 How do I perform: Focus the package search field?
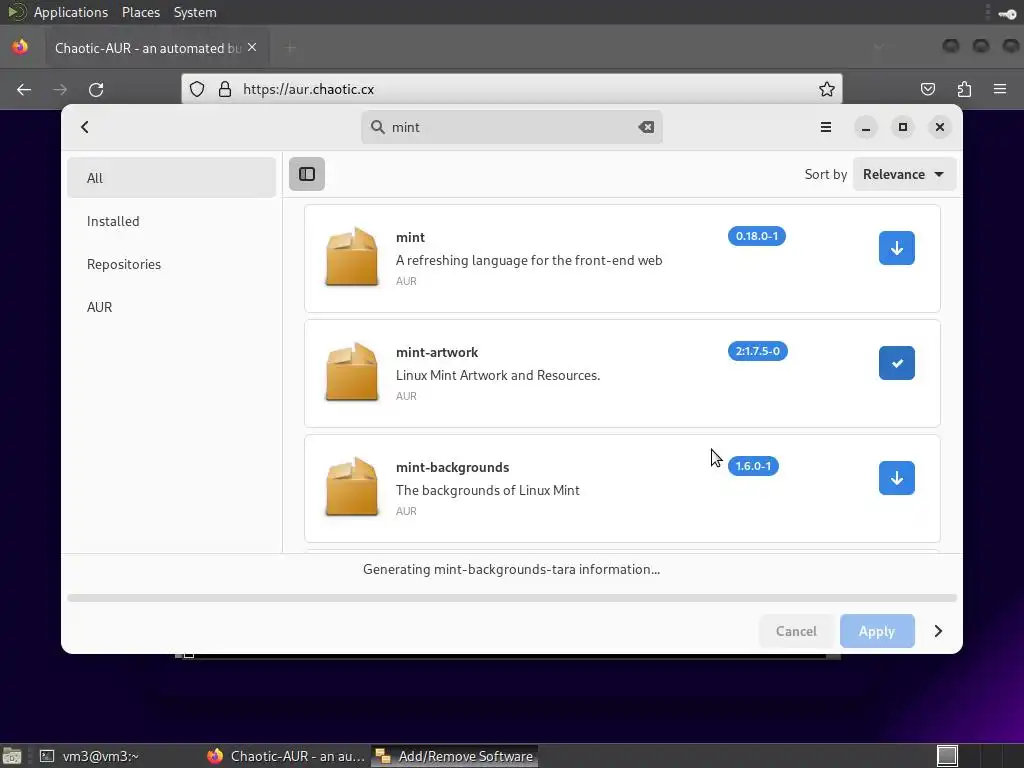[x=512, y=127]
